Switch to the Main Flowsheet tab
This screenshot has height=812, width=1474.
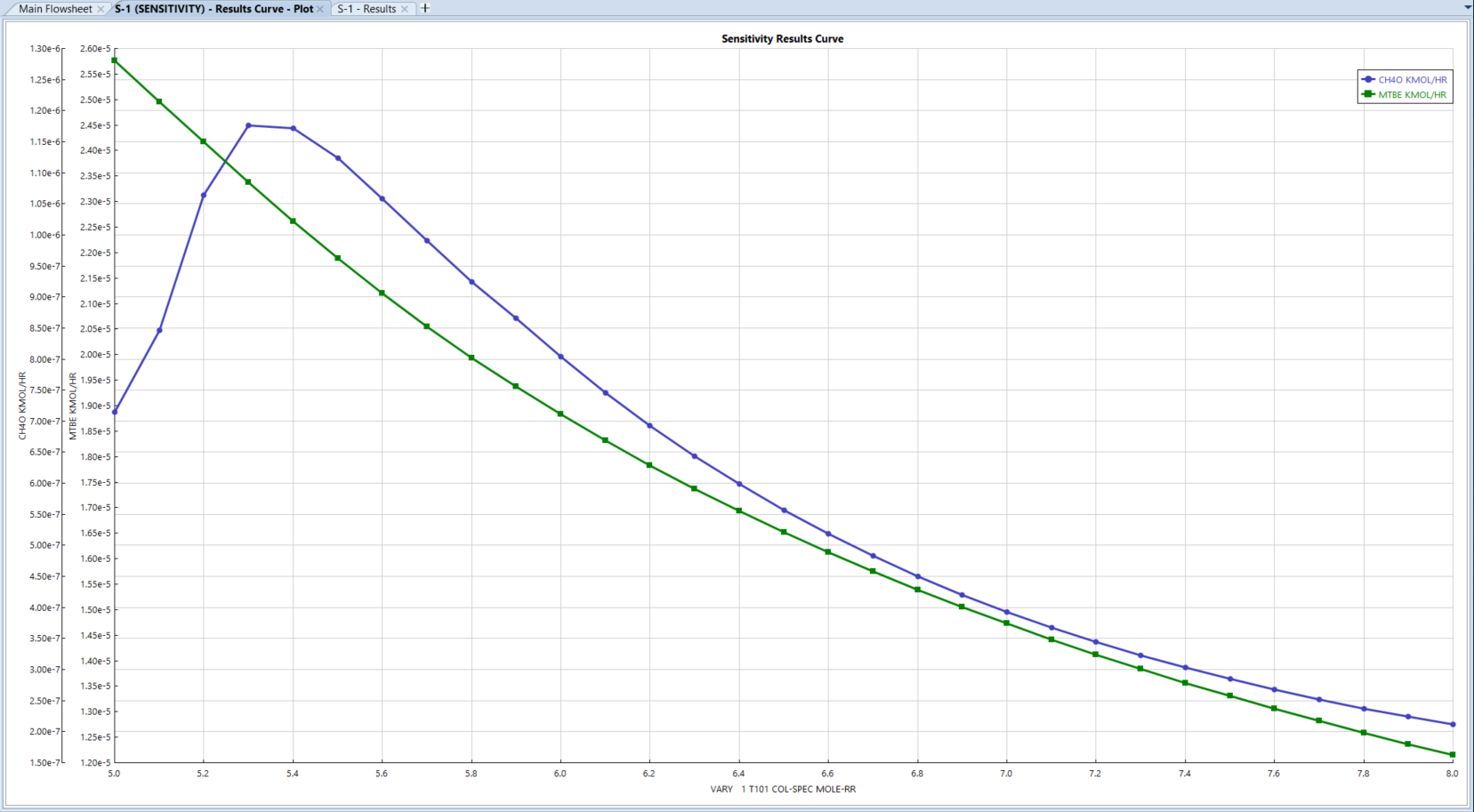click(55, 9)
